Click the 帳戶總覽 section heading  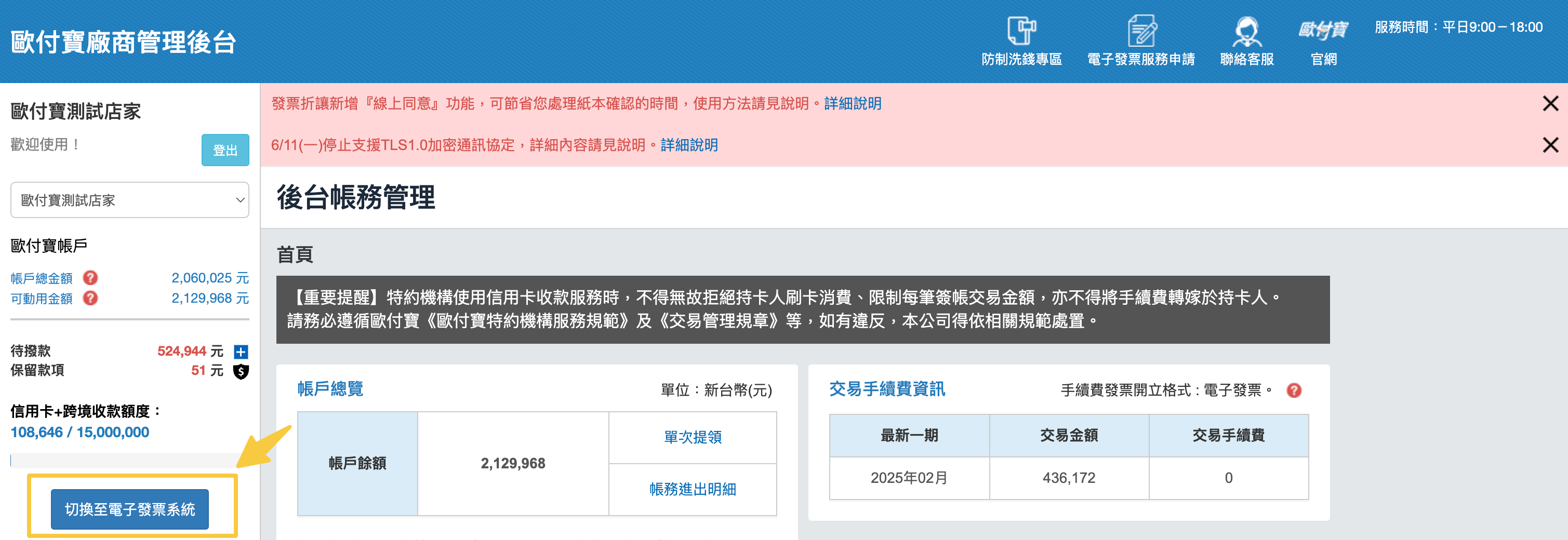pyautogui.click(x=330, y=389)
